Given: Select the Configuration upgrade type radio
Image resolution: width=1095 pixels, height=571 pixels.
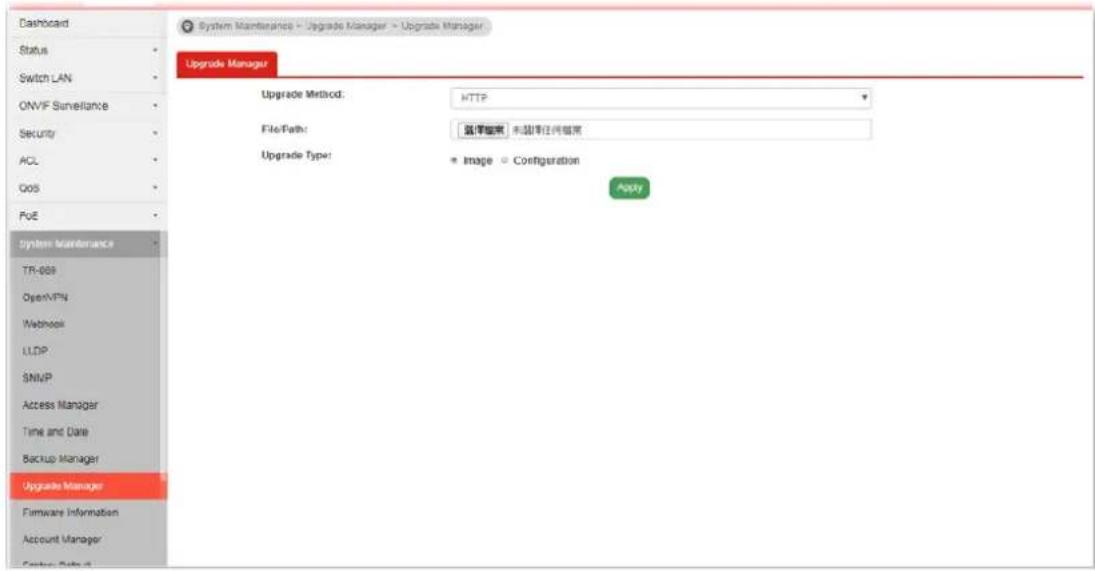Looking at the screenshot, I should [504, 161].
